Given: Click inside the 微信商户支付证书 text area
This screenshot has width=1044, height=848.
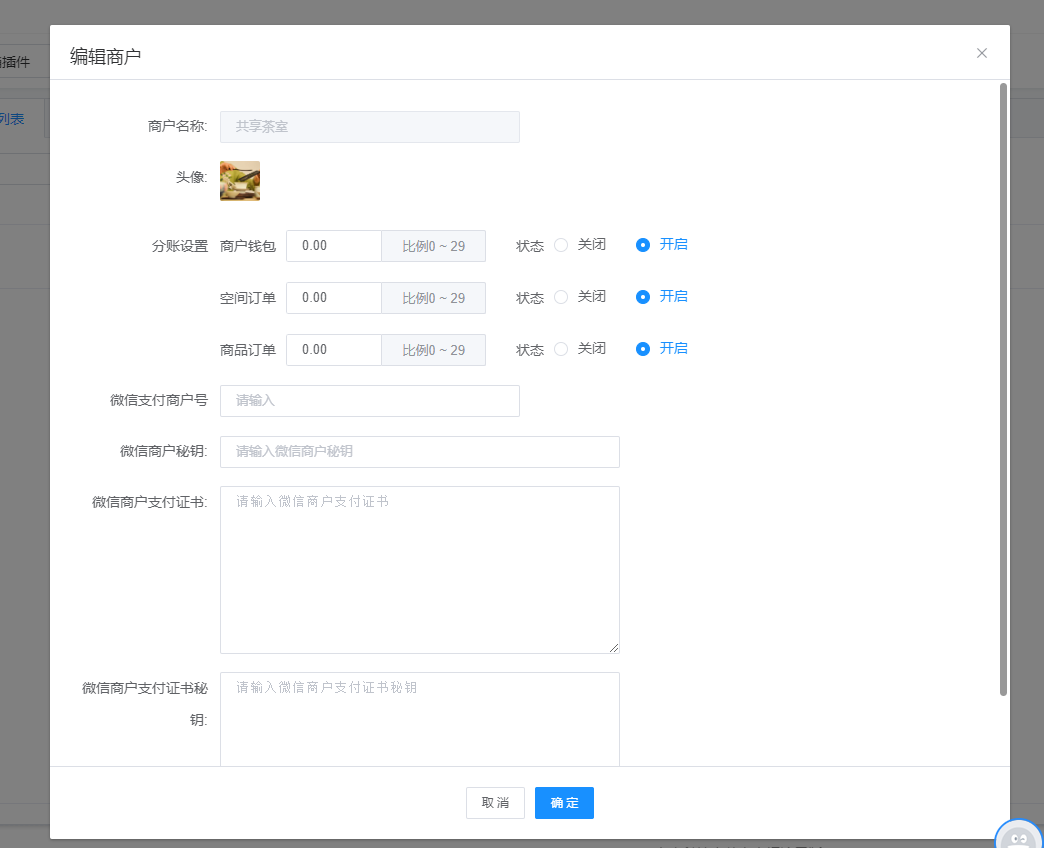Looking at the screenshot, I should [419, 570].
